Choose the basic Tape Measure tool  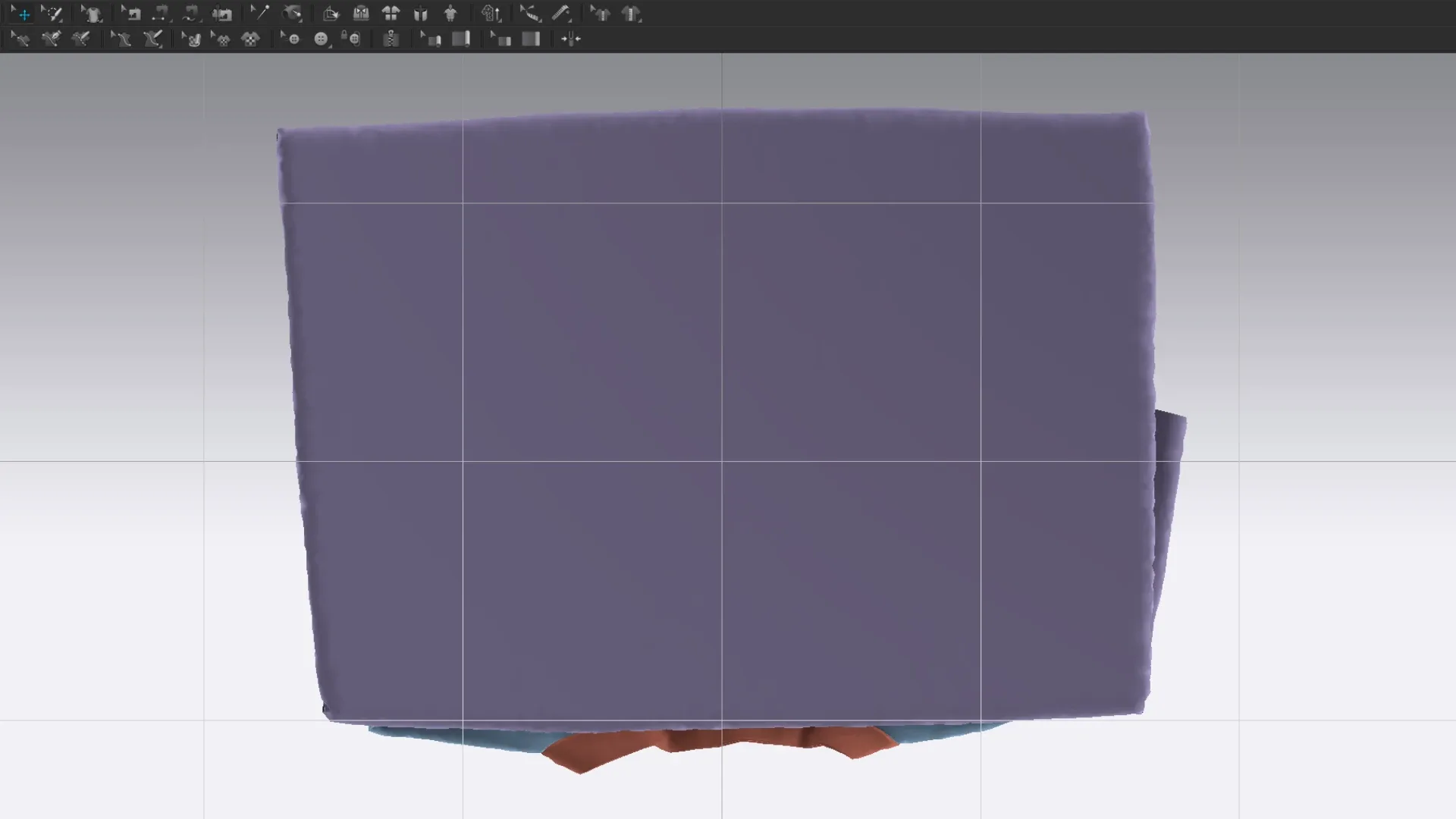coord(561,14)
